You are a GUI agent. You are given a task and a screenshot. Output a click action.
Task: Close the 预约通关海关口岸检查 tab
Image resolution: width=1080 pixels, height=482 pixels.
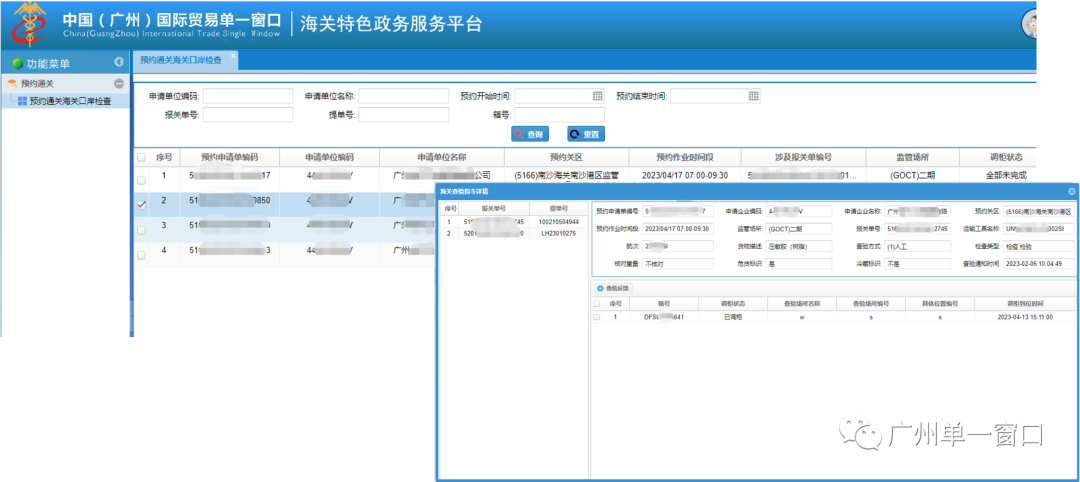[233, 55]
